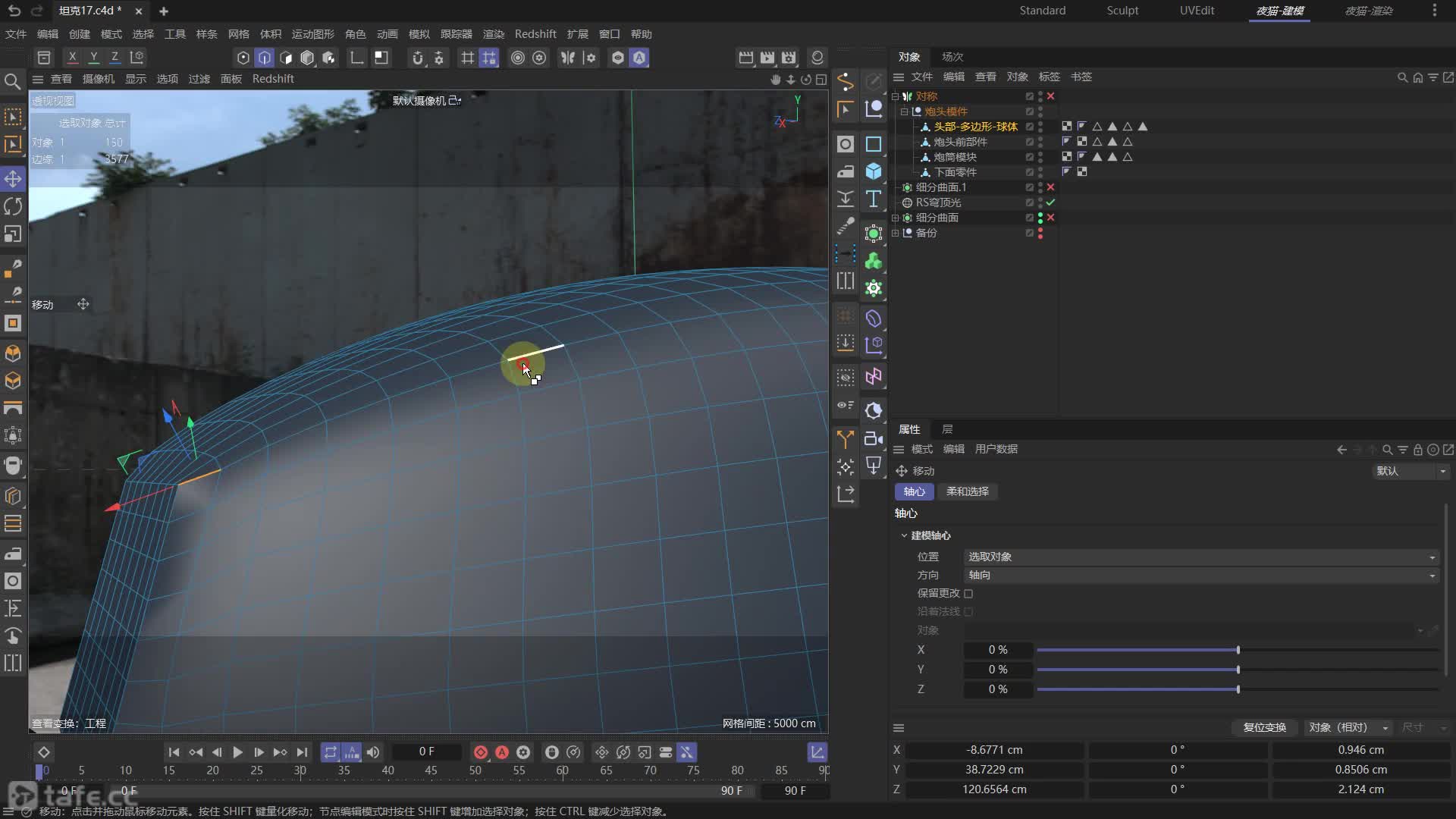This screenshot has width=1456, height=819.
Task: Enable the 保留更改 checkbox
Action: tap(968, 593)
